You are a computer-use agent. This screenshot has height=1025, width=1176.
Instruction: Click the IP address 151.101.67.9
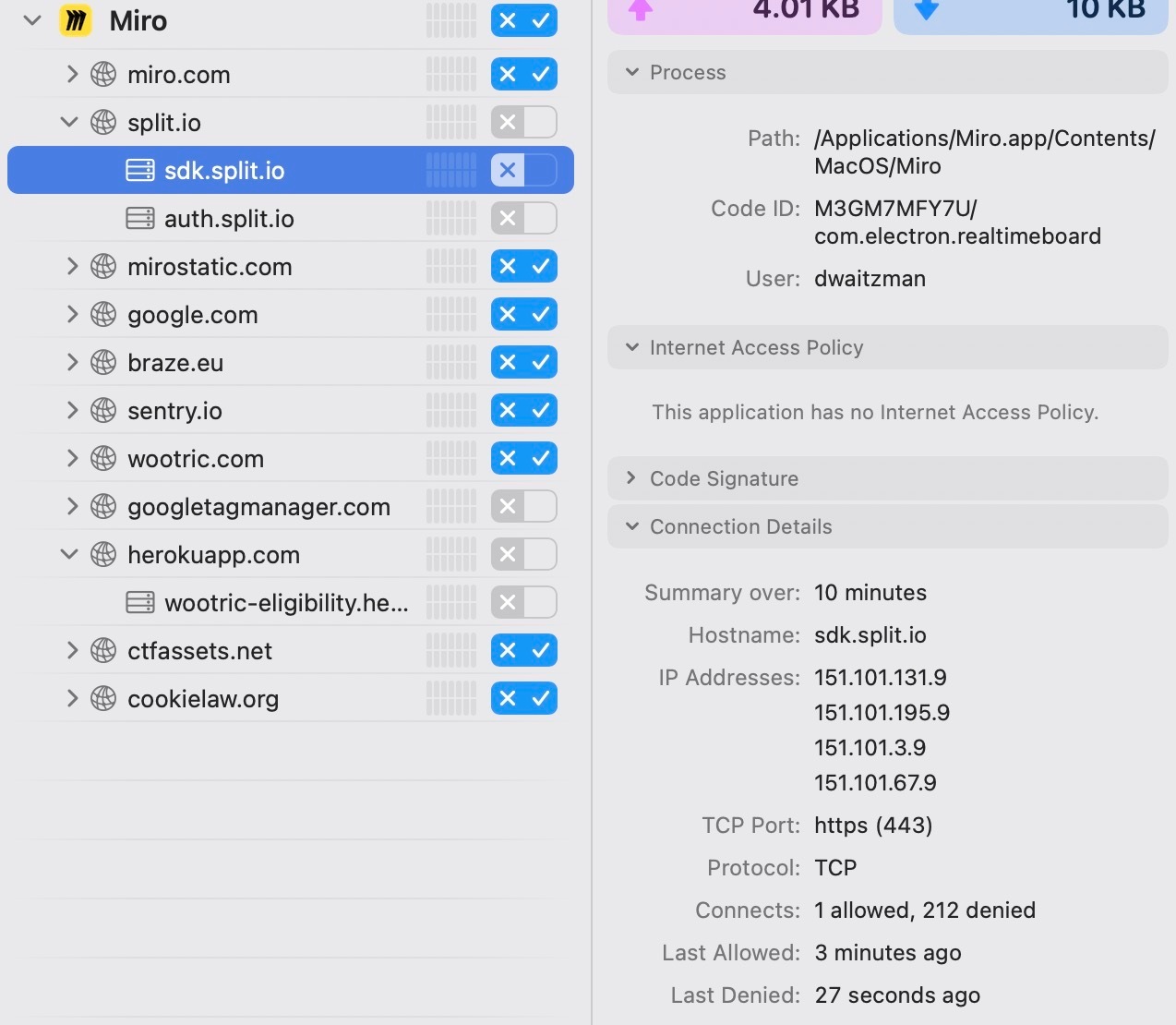(x=875, y=783)
